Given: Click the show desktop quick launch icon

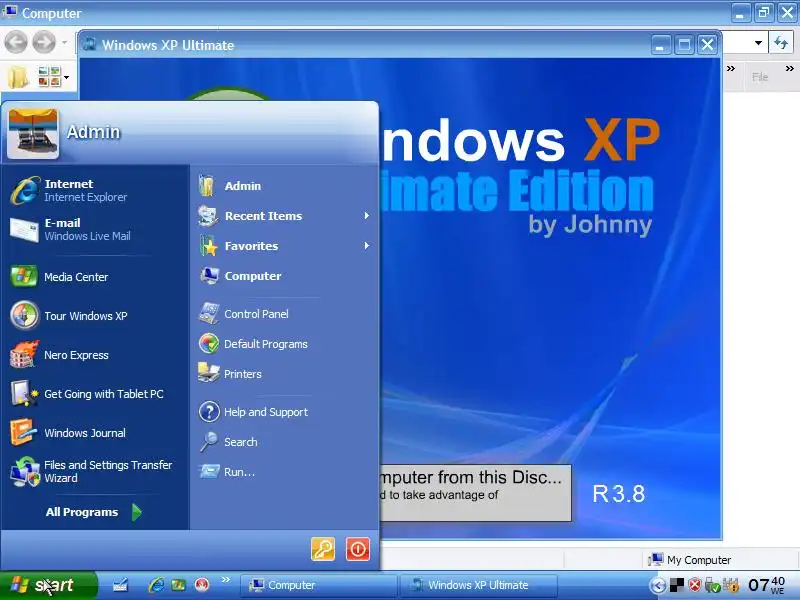Looking at the screenshot, I should (121, 585).
